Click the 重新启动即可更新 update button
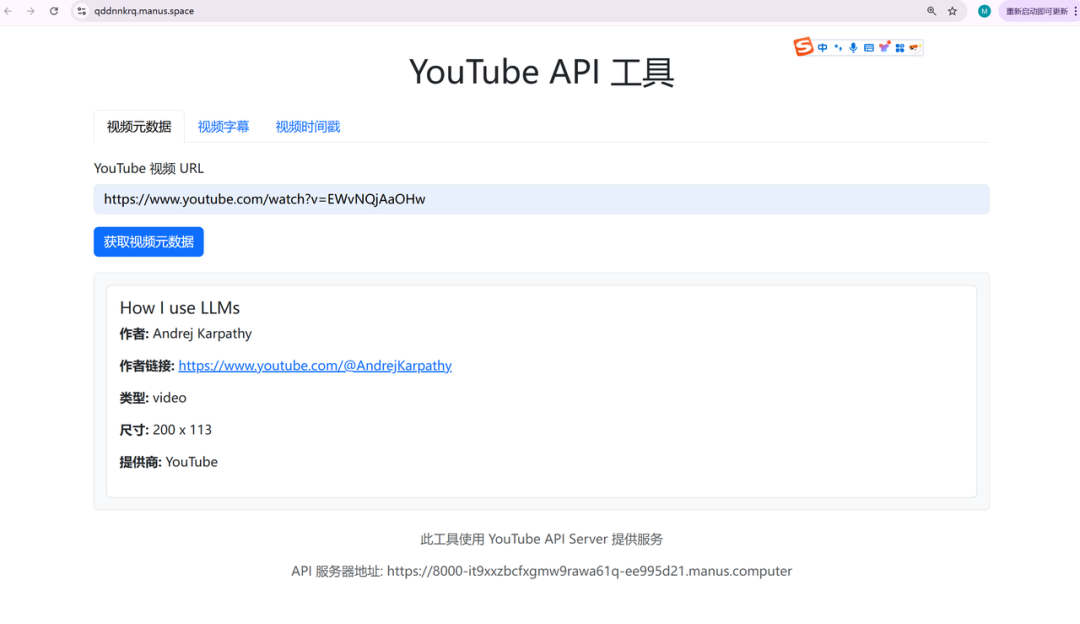 (x=1036, y=11)
